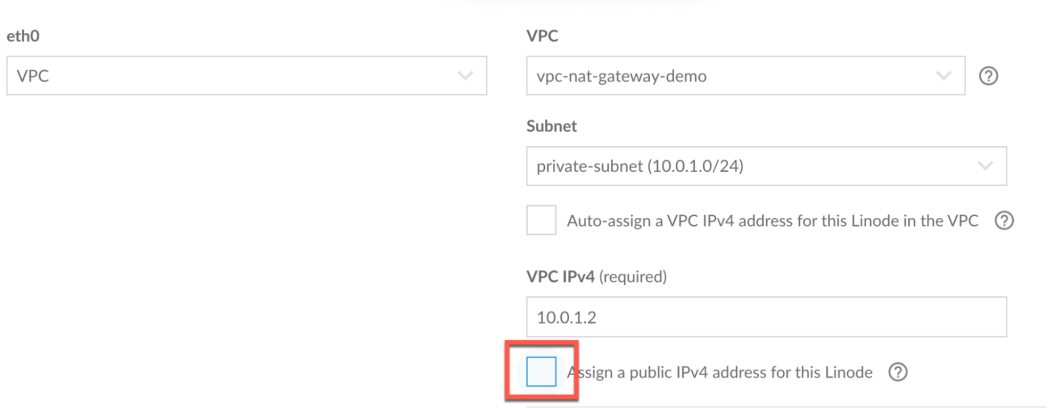
Task: Enable Auto-assign a VPC IPv4 address checkbox
Action: (x=541, y=221)
